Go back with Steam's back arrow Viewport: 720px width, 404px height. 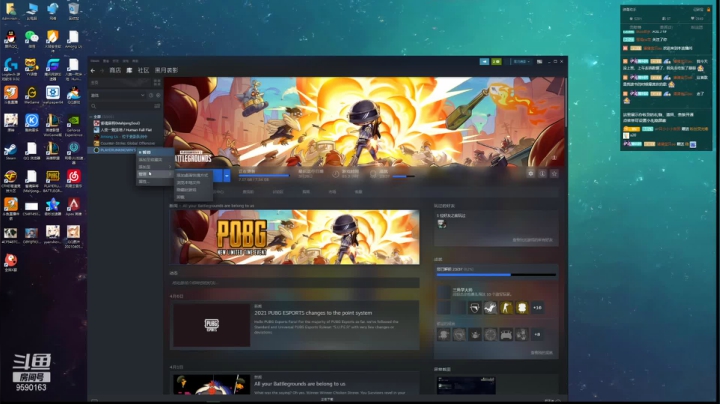pyautogui.click(x=93, y=71)
